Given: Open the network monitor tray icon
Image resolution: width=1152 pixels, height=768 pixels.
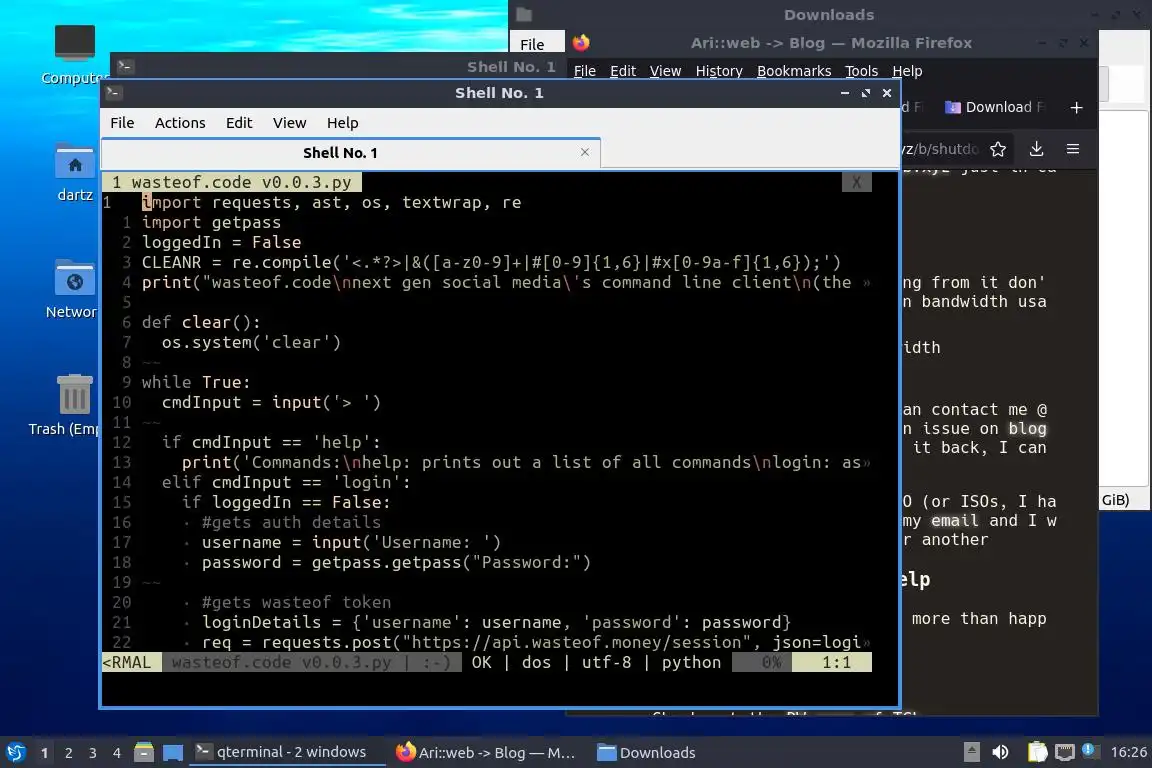Looking at the screenshot, I should (1064, 752).
